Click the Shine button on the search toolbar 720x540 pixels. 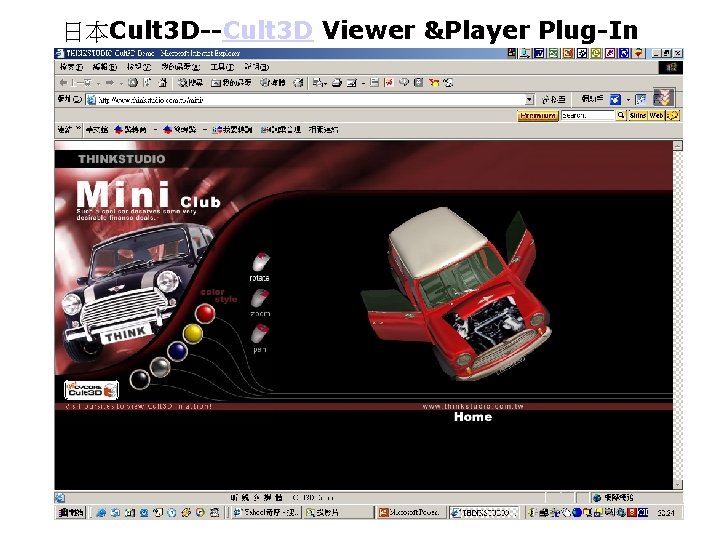(637, 115)
